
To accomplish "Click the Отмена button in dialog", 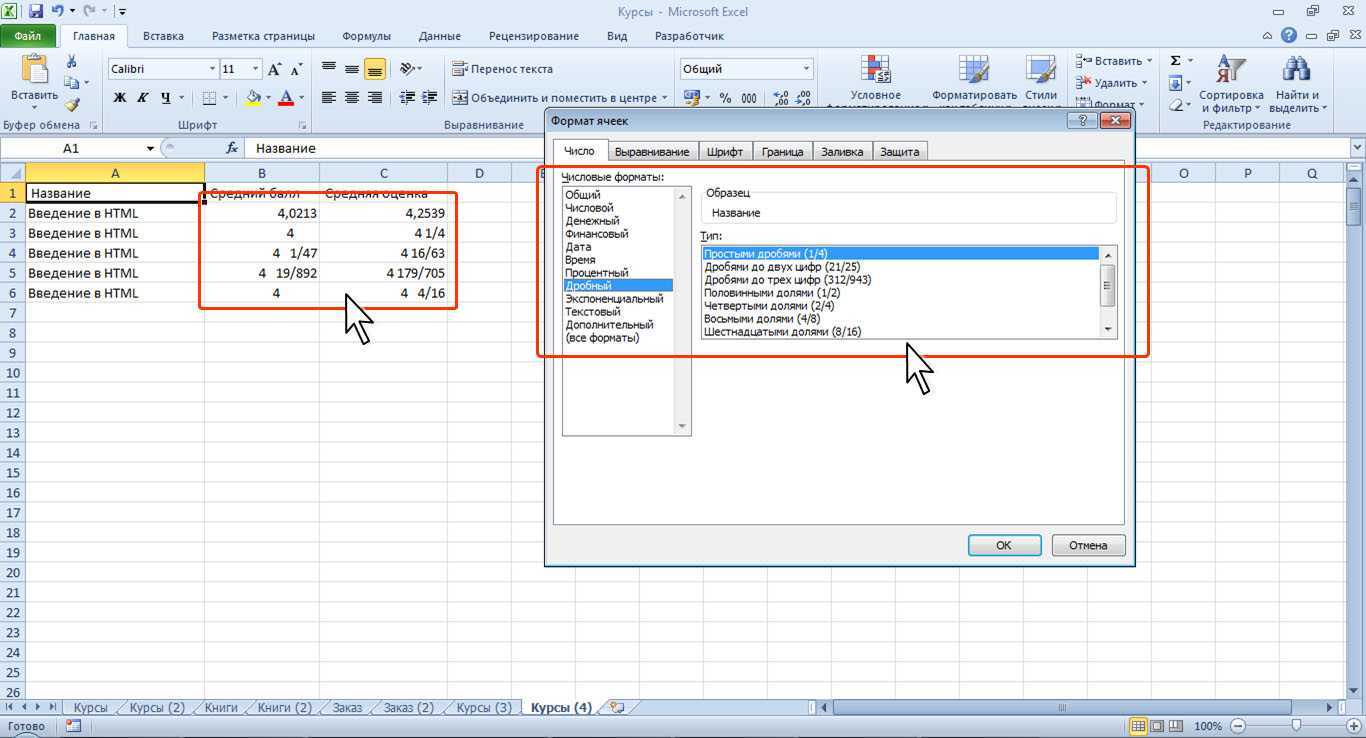I will pyautogui.click(x=1088, y=545).
